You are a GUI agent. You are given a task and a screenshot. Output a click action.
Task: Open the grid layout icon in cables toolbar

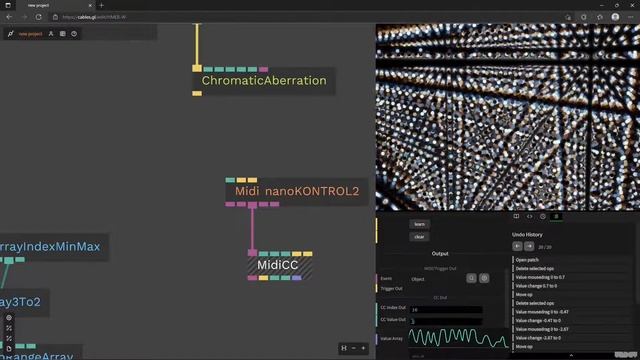click(62, 34)
